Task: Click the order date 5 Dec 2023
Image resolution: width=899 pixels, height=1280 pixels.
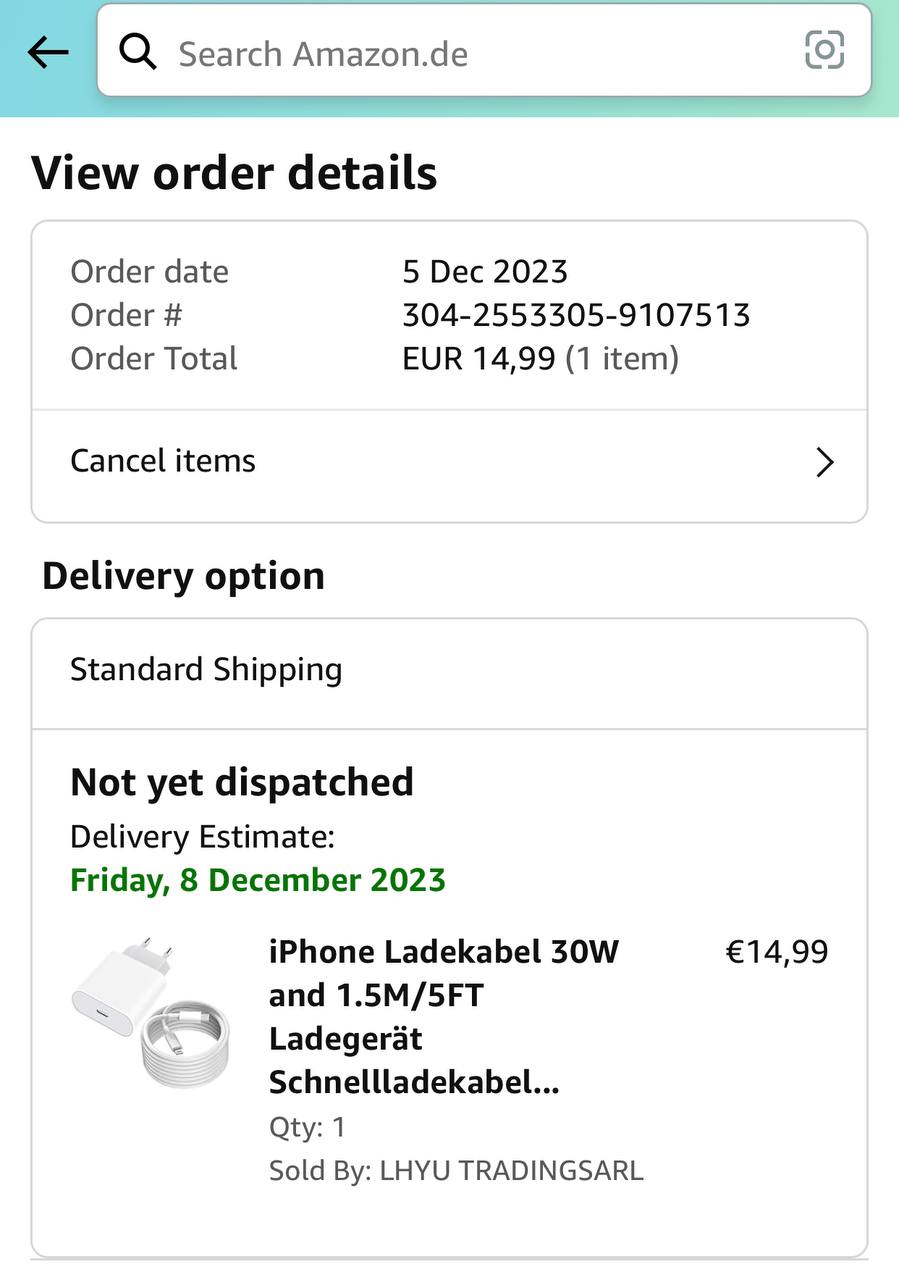Action: 485,271
